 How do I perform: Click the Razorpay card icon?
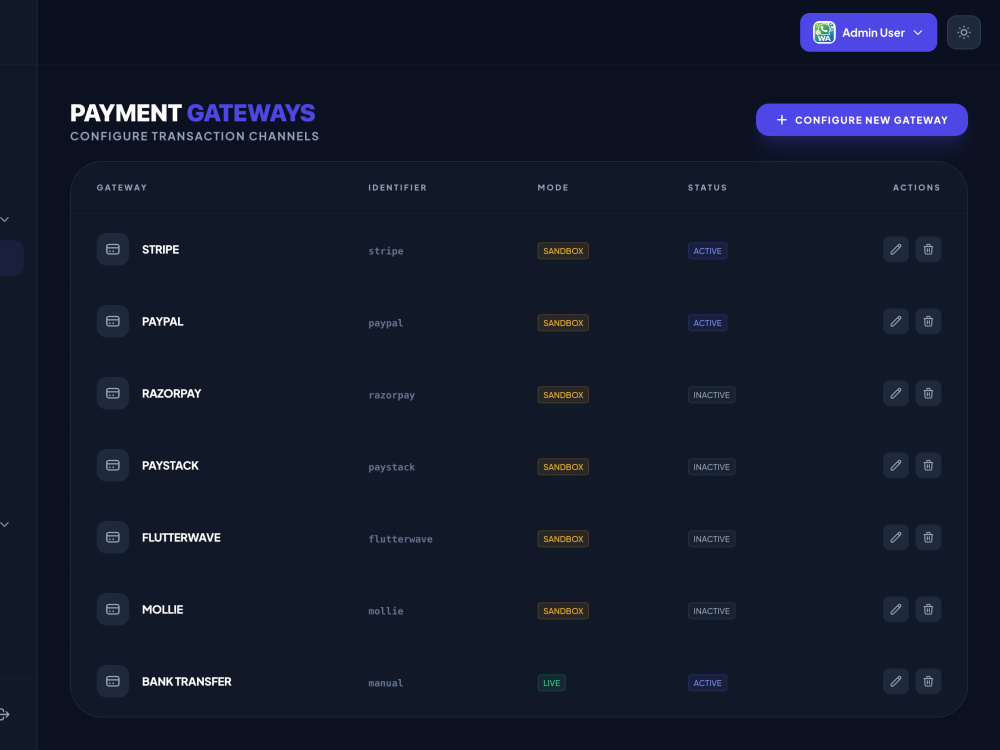(x=113, y=393)
